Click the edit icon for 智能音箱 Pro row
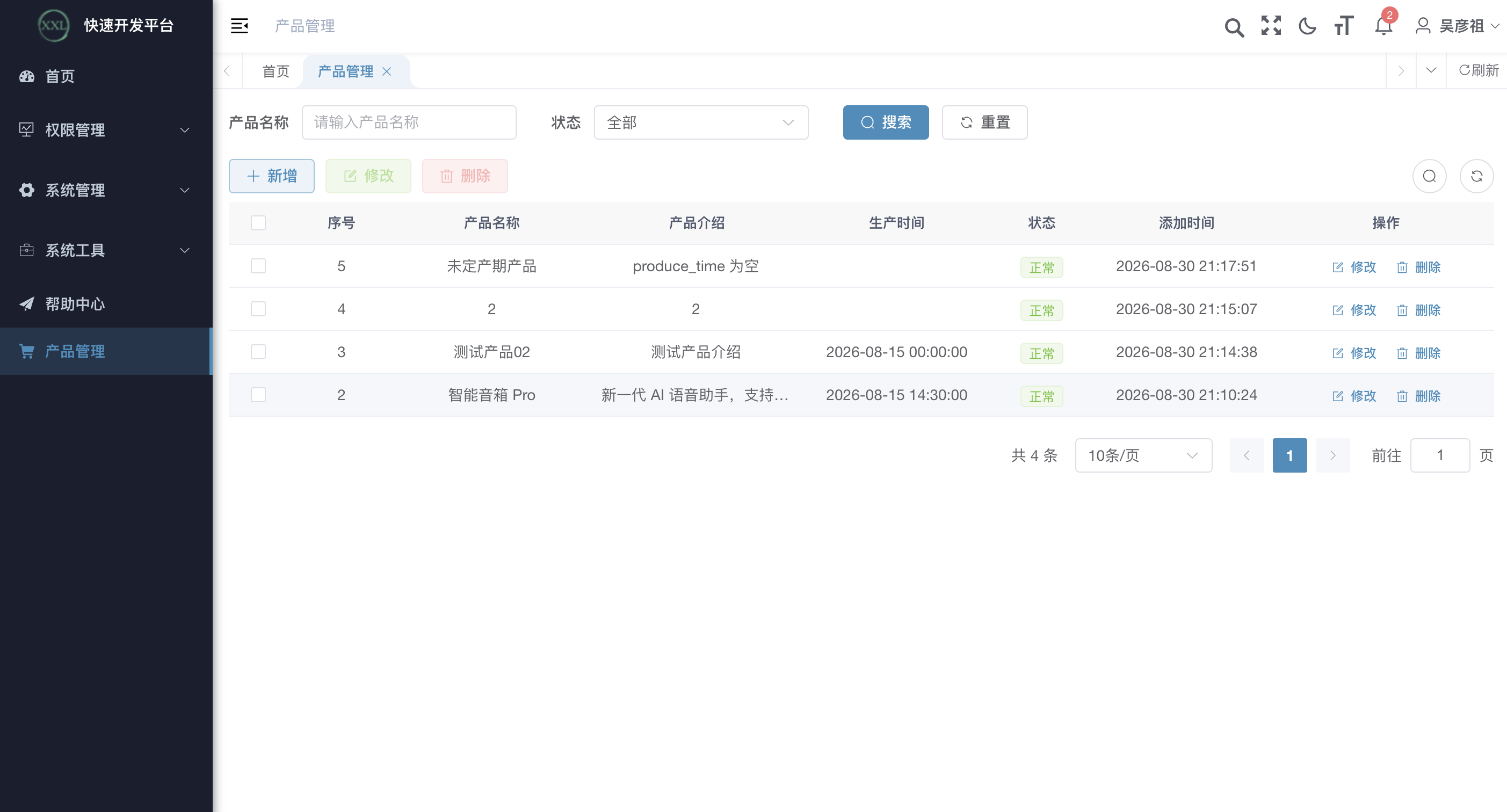The height and width of the screenshot is (812, 1507). tap(1337, 397)
